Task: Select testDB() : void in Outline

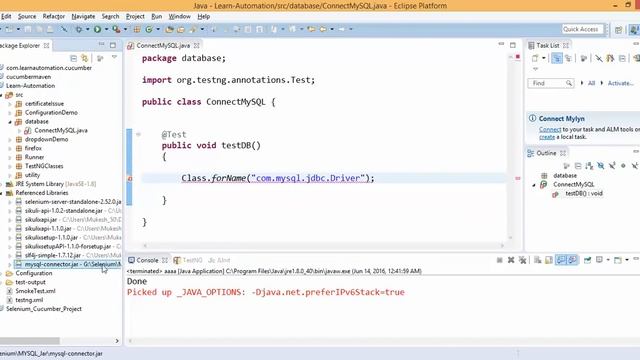Action: coord(584,193)
